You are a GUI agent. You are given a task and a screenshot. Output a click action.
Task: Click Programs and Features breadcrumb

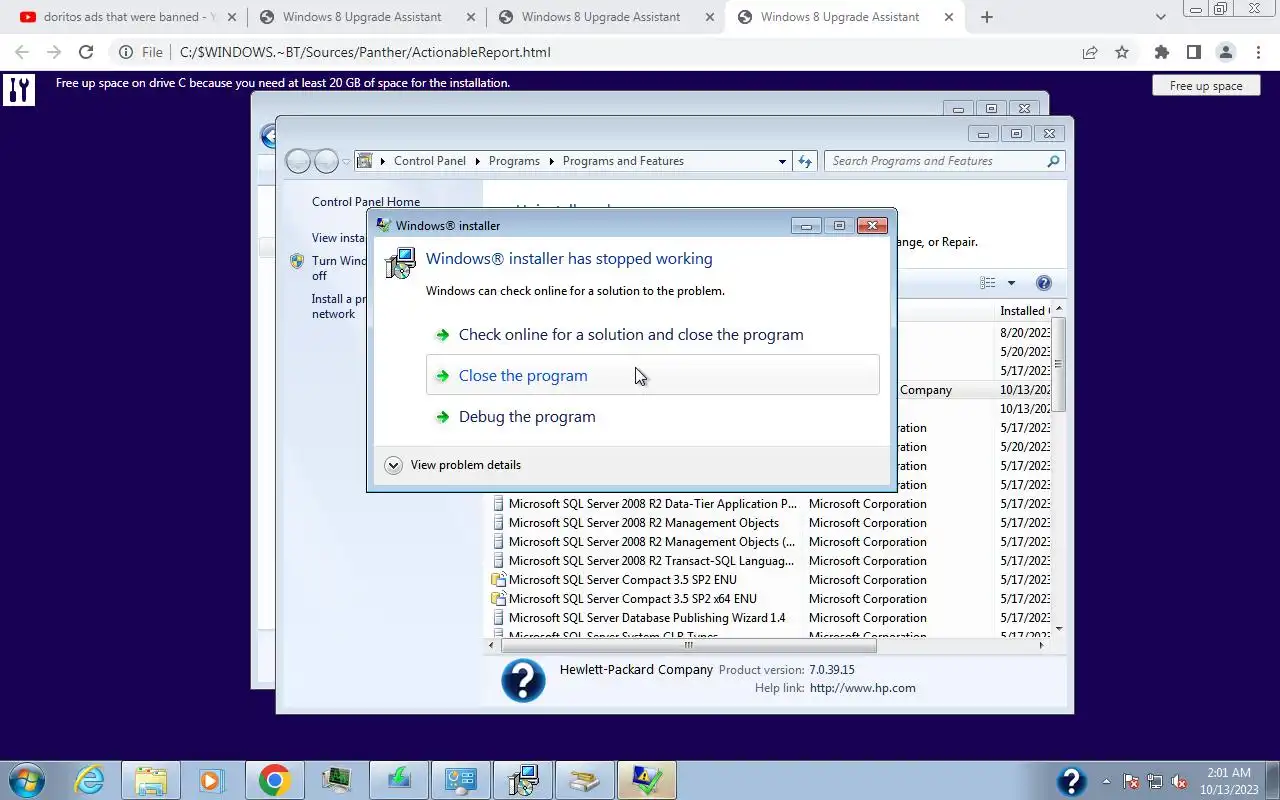click(x=623, y=161)
